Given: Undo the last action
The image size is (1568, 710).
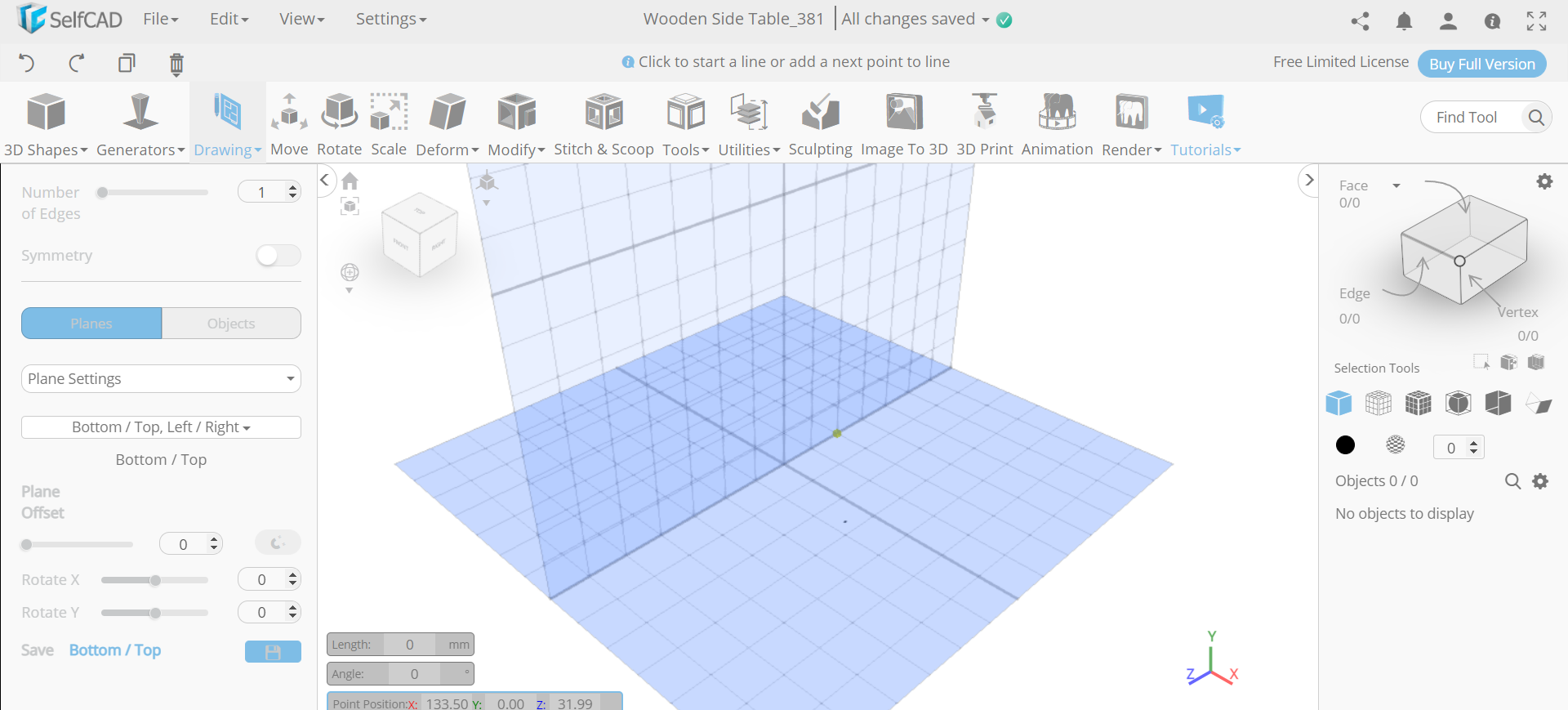Looking at the screenshot, I should (26, 63).
